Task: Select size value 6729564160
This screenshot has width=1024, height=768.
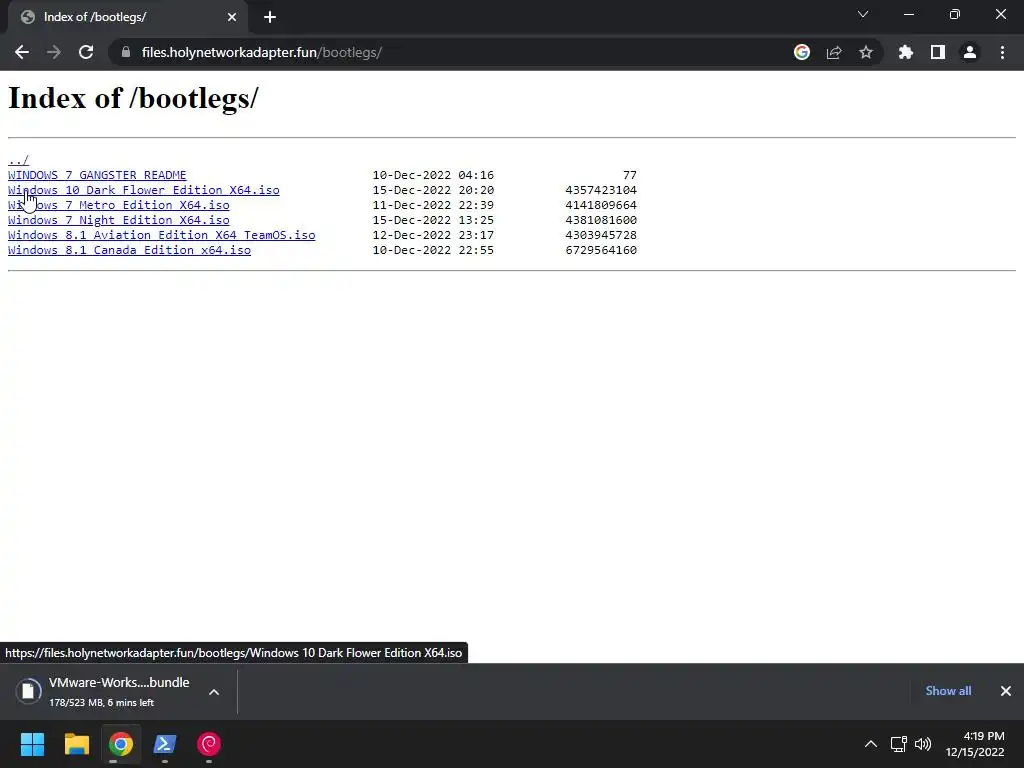Action: pyautogui.click(x=601, y=250)
